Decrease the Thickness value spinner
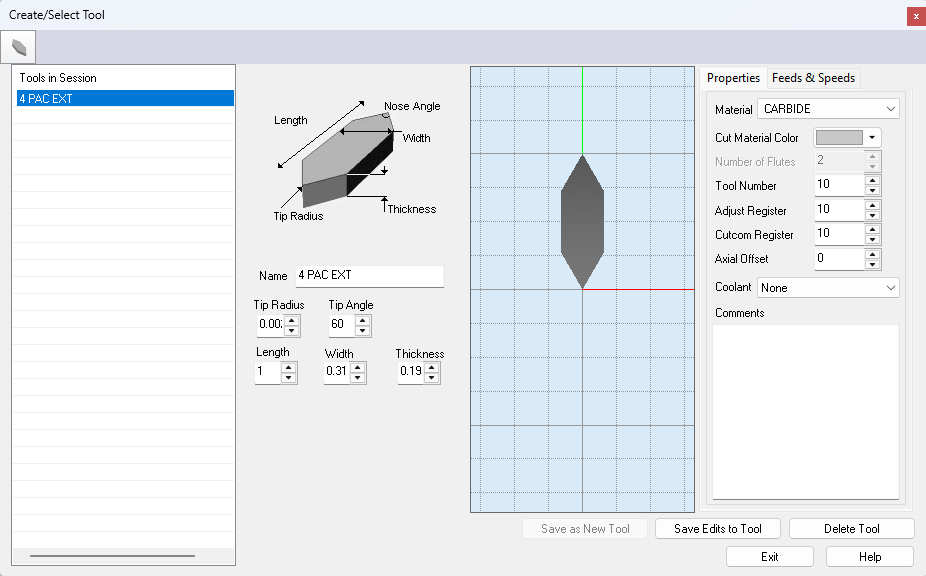This screenshot has width=926, height=576. [432, 377]
